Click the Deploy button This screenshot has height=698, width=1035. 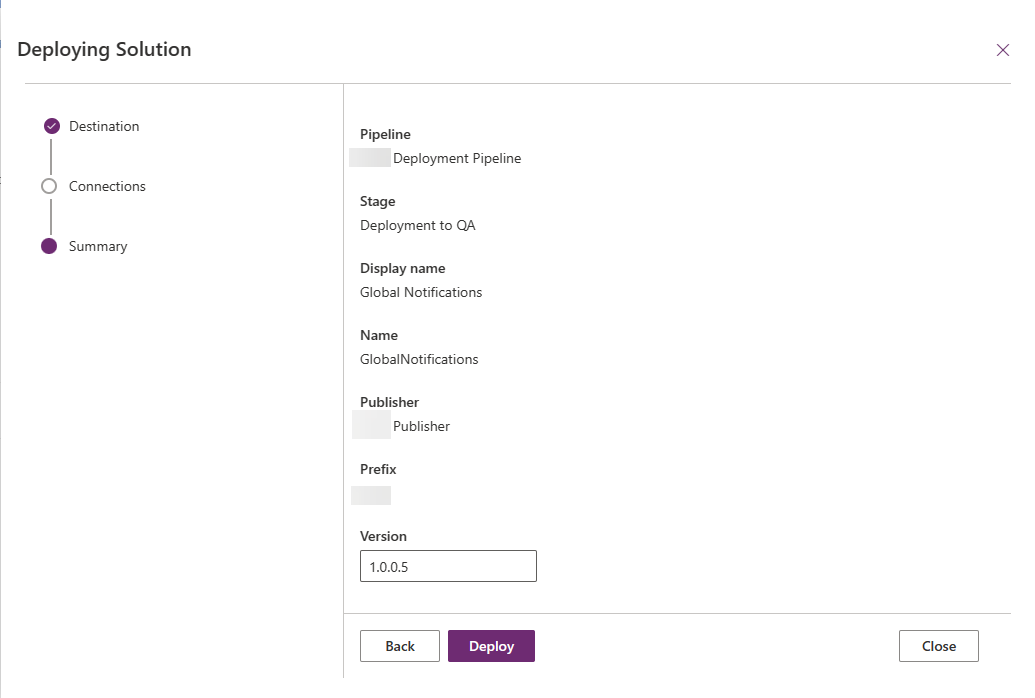491,646
